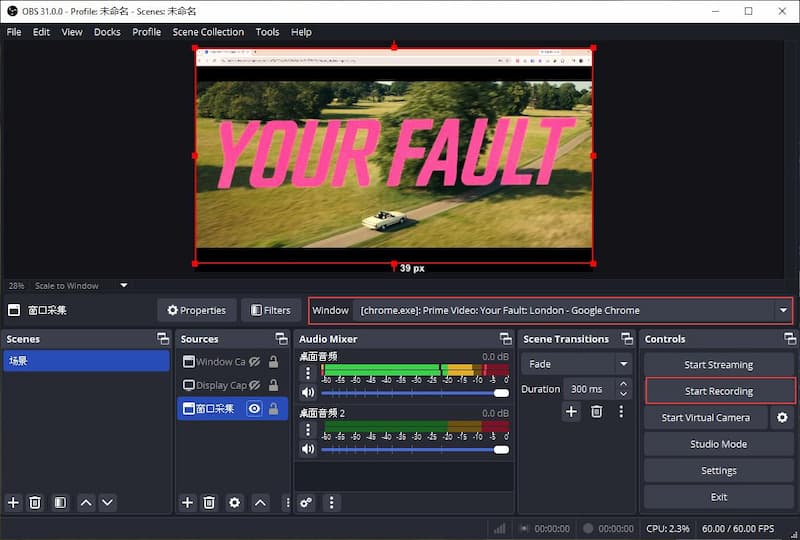Move scene down arrow

click(x=107, y=503)
